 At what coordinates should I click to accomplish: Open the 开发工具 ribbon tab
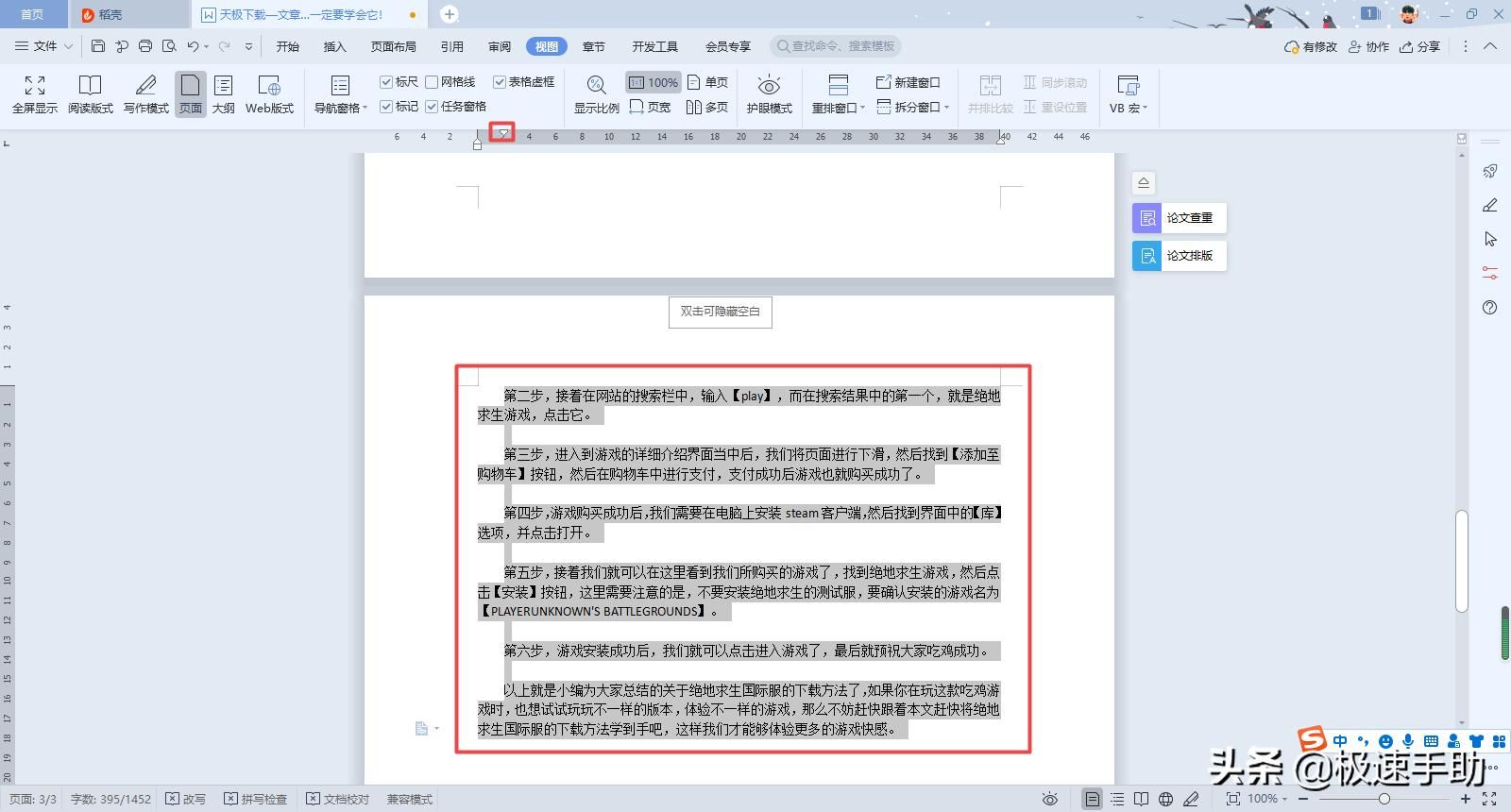click(x=654, y=46)
